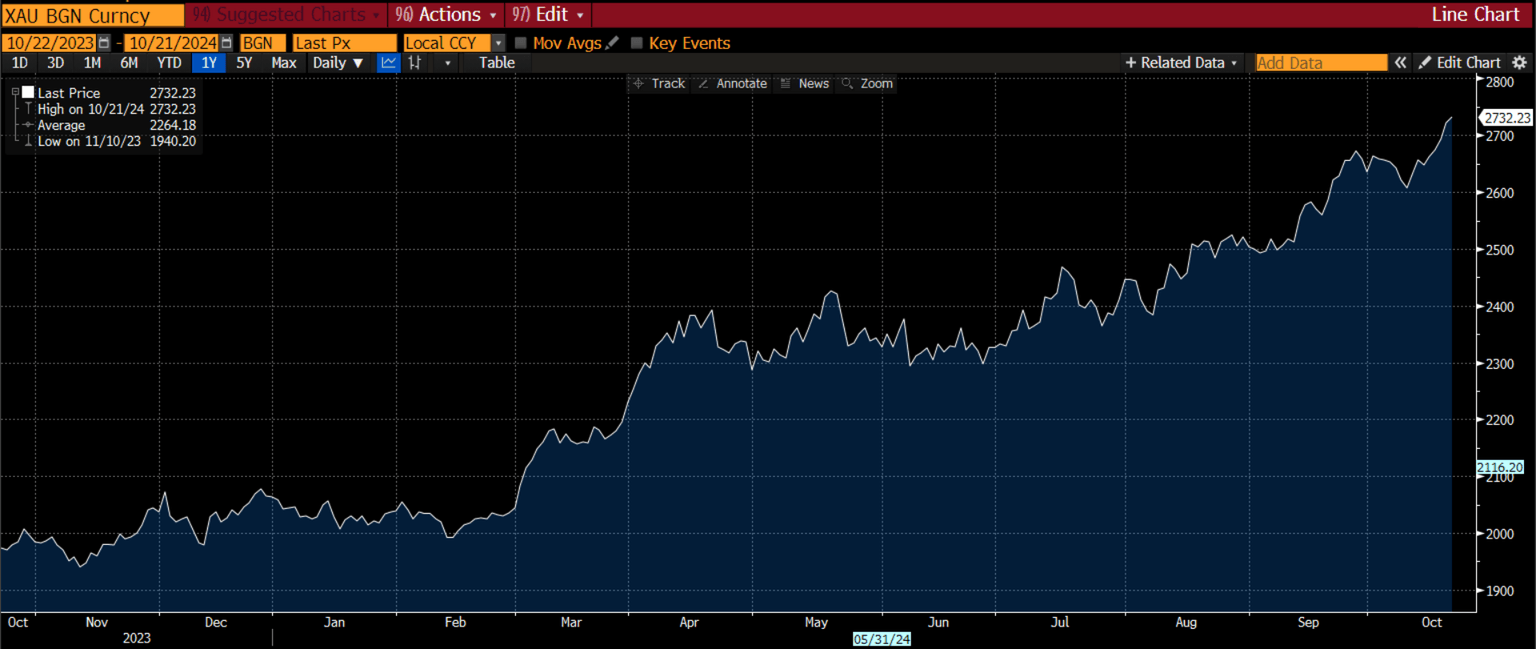Switch to the 5Y time range
The height and width of the screenshot is (649, 1536).
[243, 63]
